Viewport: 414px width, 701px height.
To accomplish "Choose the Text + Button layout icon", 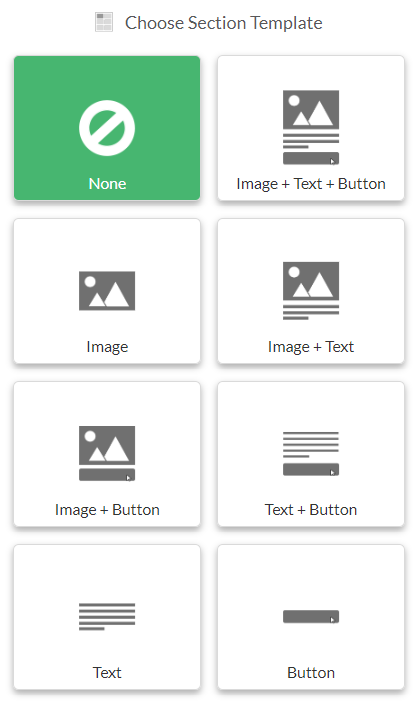I will pos(311,453).
